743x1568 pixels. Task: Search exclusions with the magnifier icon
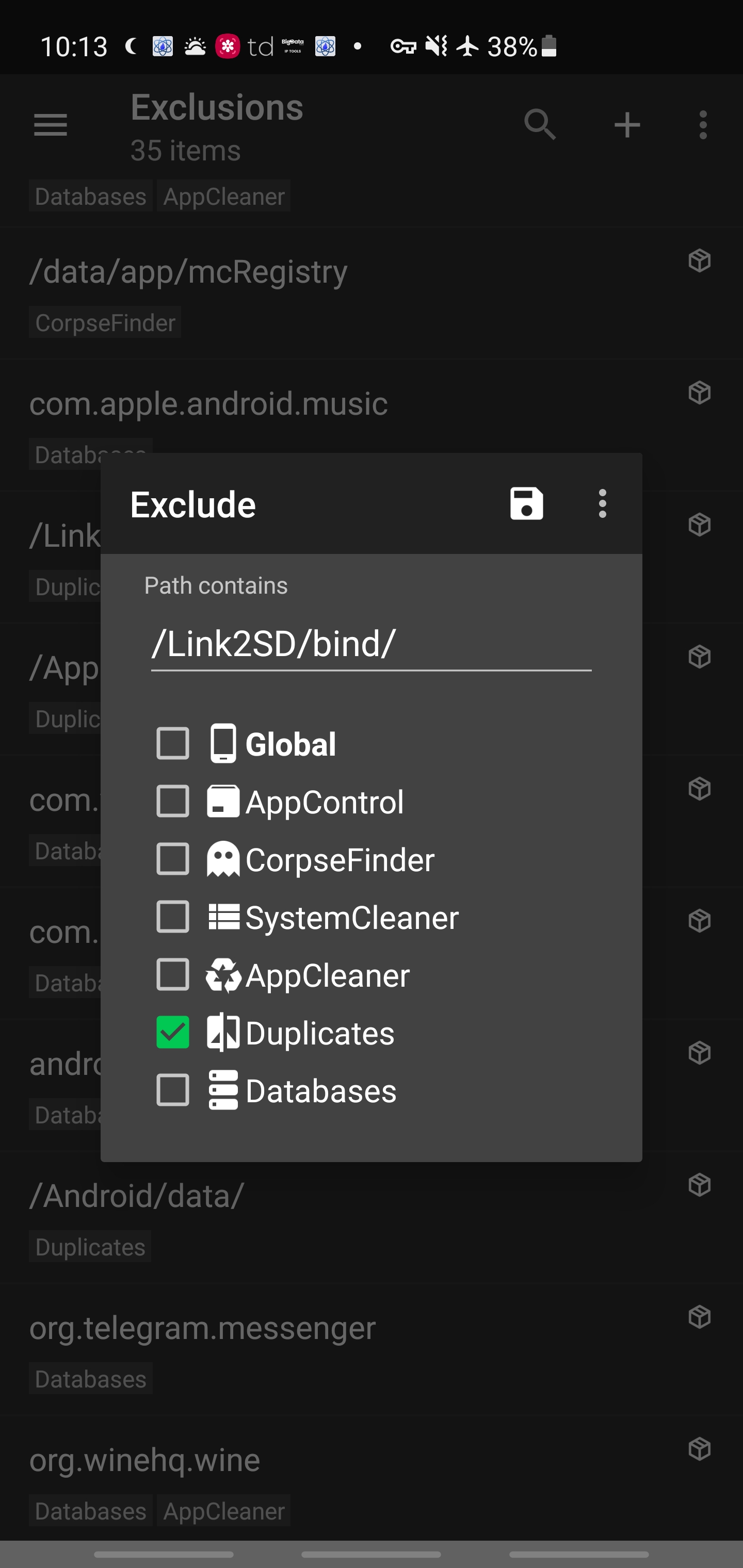point(540,125)
